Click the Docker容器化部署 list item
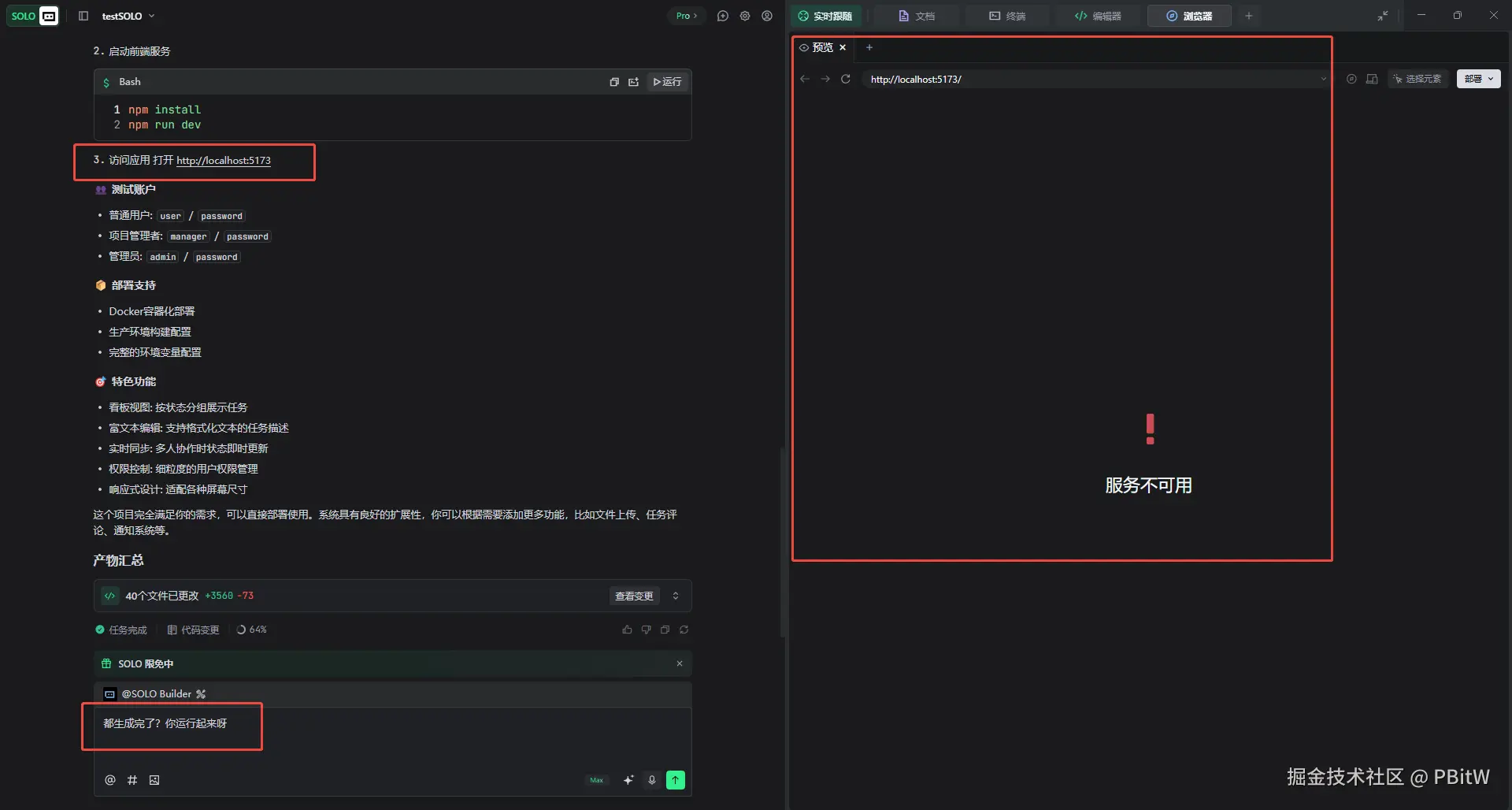Screen dimensions: 1512x810 click(152, 311)
